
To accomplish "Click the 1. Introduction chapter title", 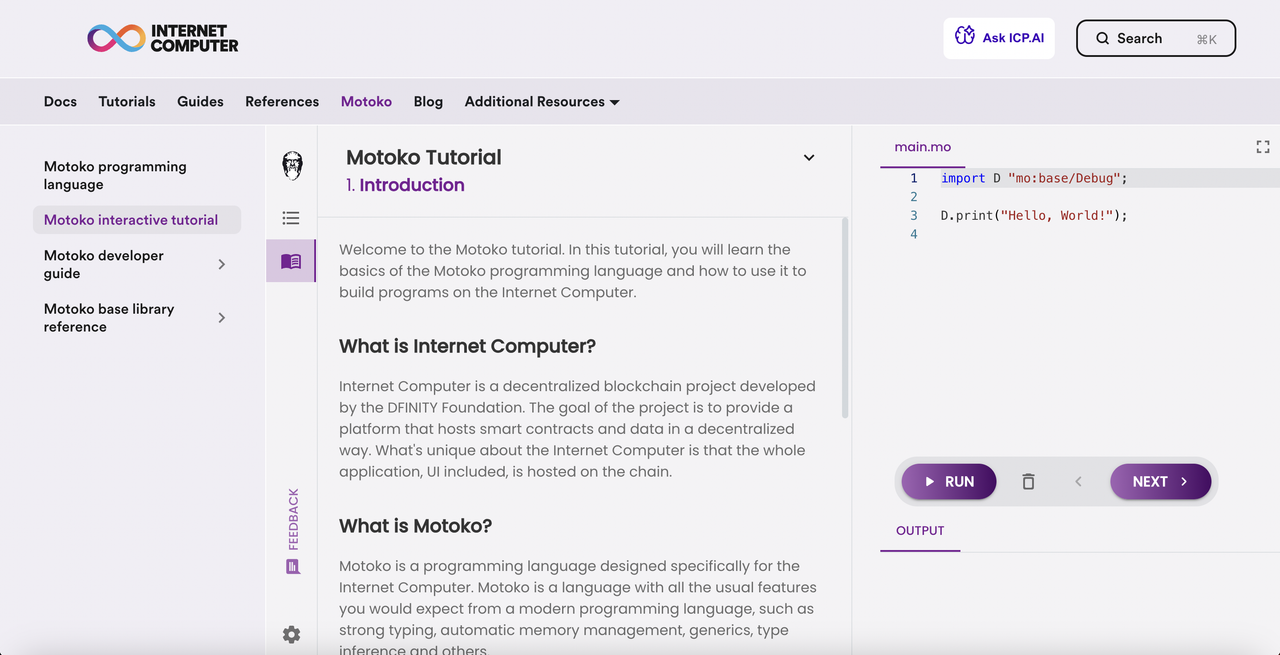I will point(405,185).
